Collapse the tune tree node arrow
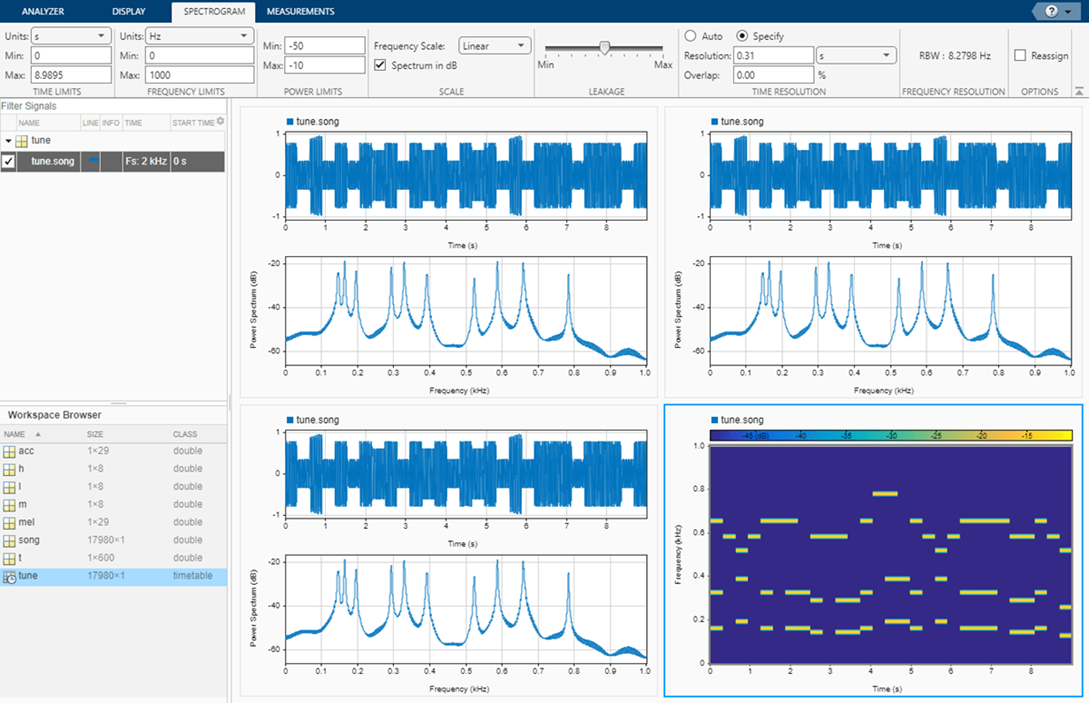Screen dimensions: 1089x703 (x=8, y=141)
